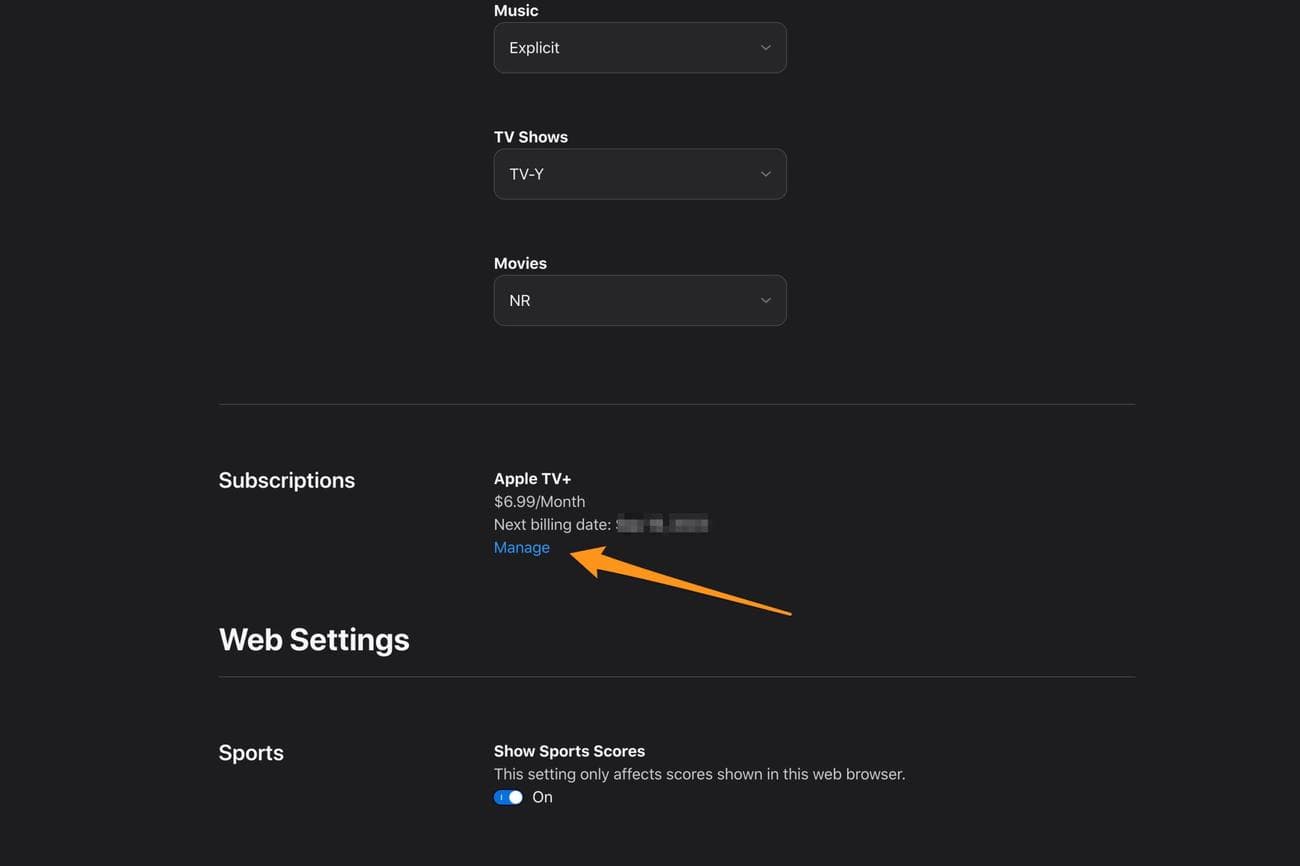This screenshot has width=1300, height=866.
Task: Click the chevron on the Music rating dropdown
Action: pos(764,47)
